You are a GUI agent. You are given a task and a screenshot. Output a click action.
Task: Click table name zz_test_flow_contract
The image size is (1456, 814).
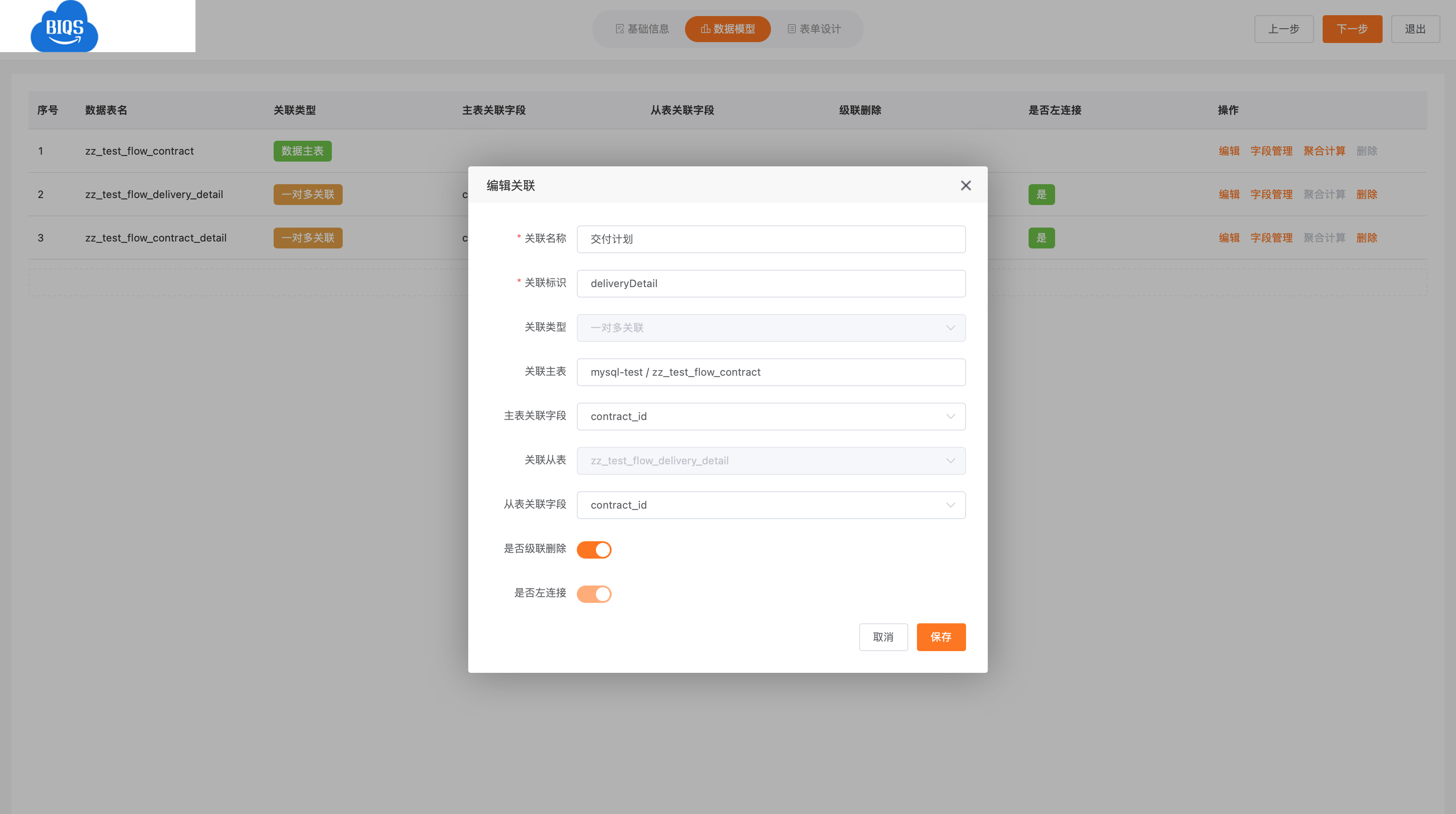click(x=139, y=151)
